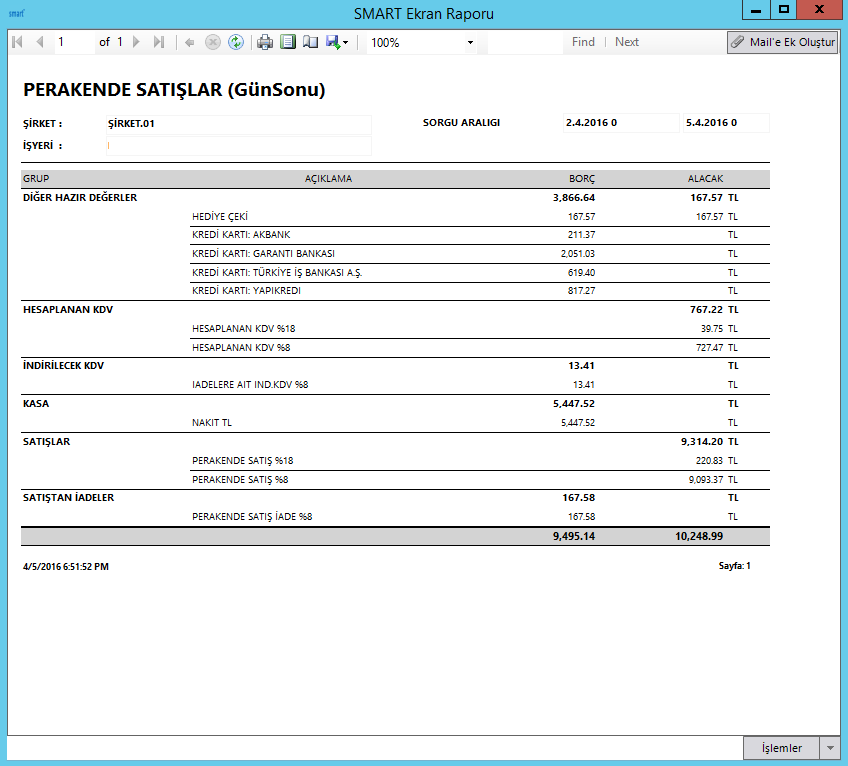Refresh the report with green icon
848x766 pixels.
point(236,42)
